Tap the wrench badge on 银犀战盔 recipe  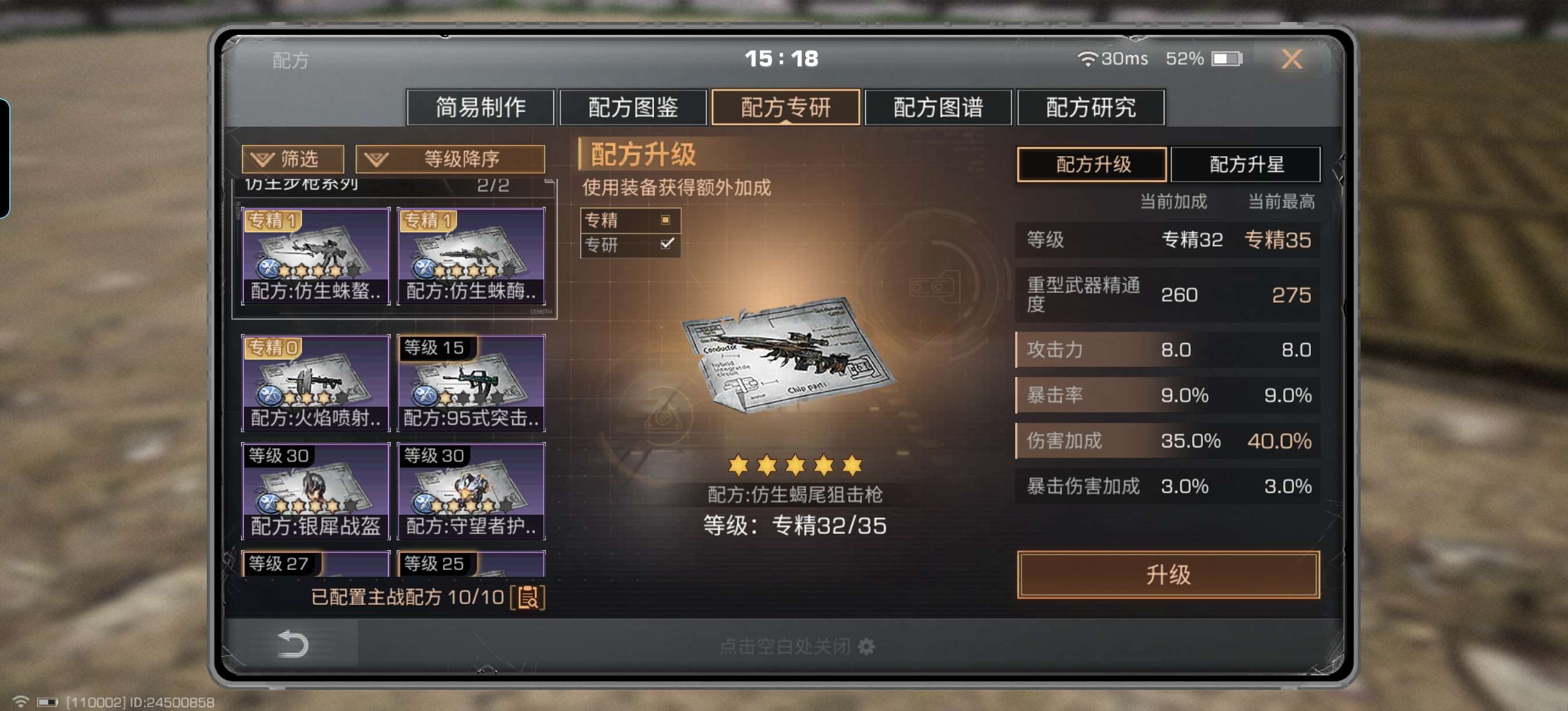click(267, 504)
